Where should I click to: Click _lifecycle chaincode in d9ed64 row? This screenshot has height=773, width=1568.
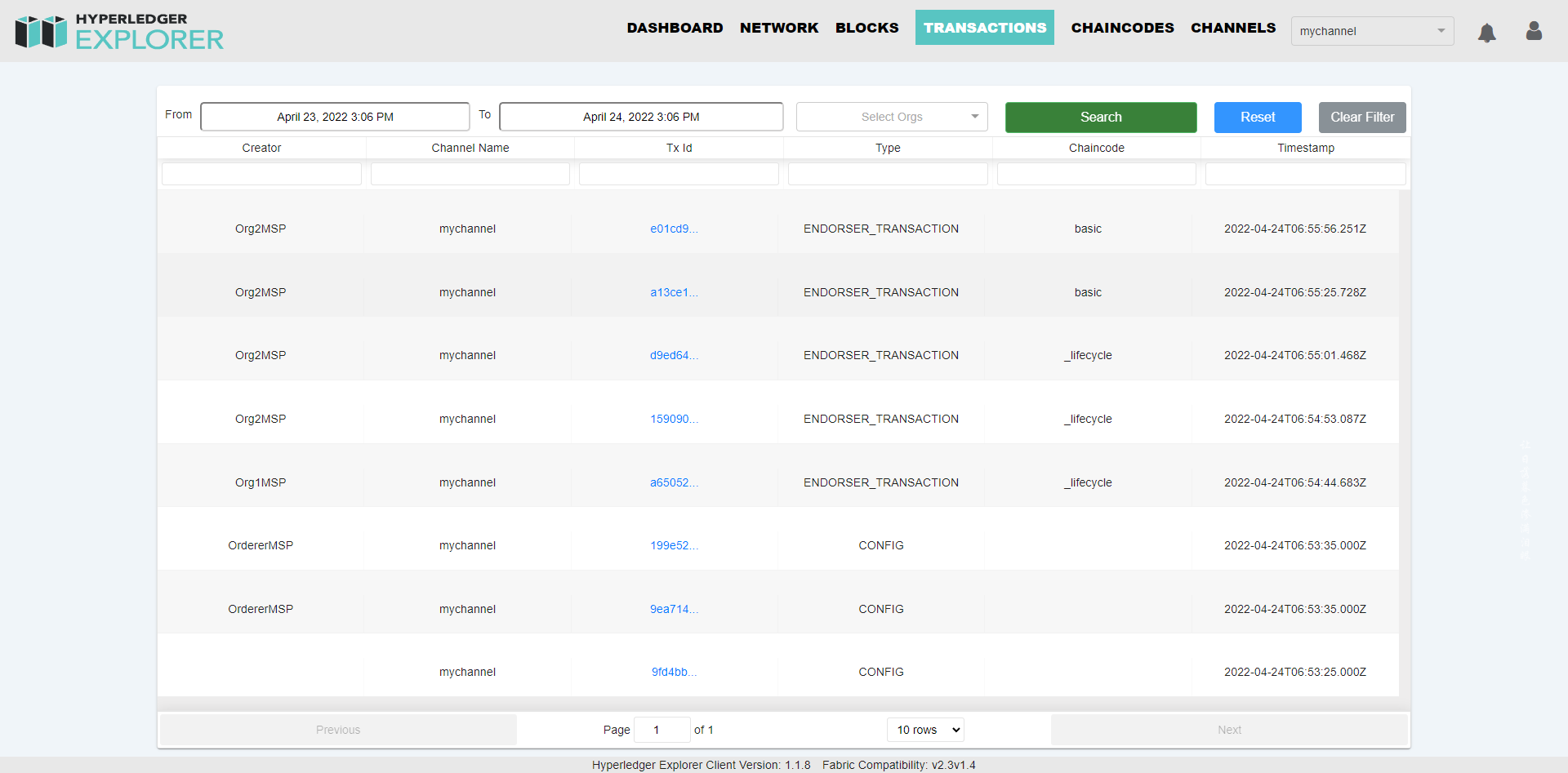click(1088, 355)
